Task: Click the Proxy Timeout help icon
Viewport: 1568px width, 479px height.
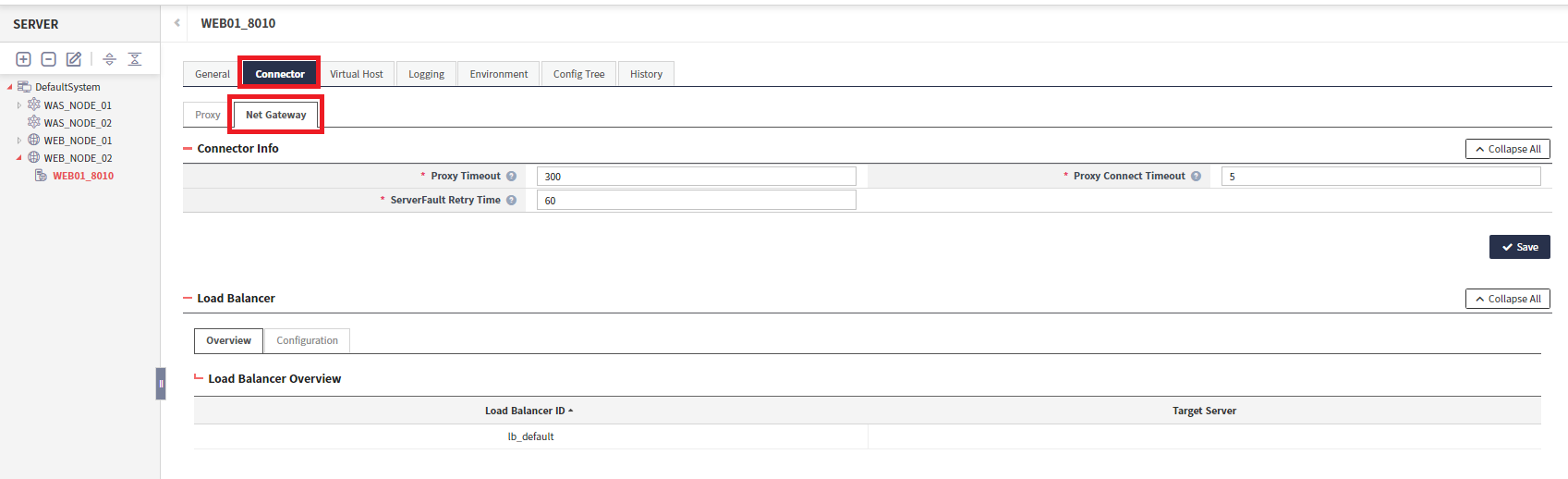Action: pos(511,177)
